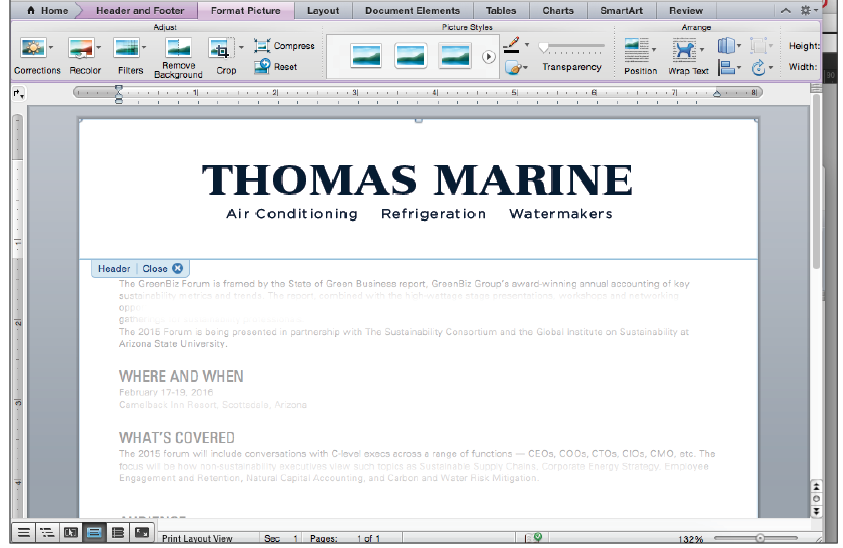Click the Transparency slider handle
843x548 pixels.
pos(544,48)
